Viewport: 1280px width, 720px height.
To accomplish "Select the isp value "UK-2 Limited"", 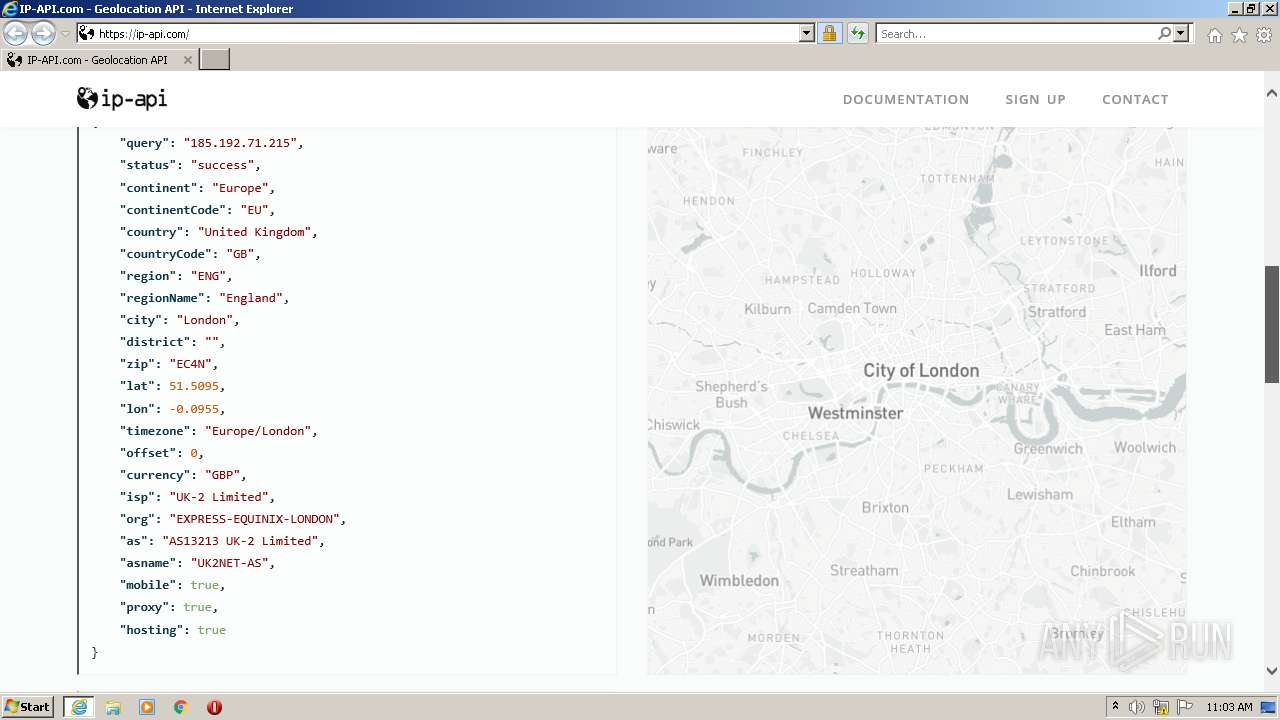I will coord(218,496).
